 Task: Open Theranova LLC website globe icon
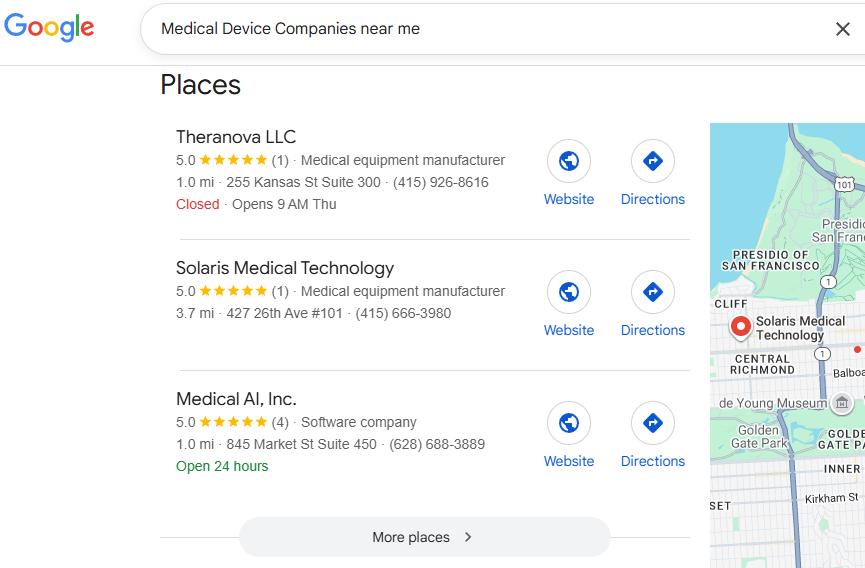tap(569, 161)
